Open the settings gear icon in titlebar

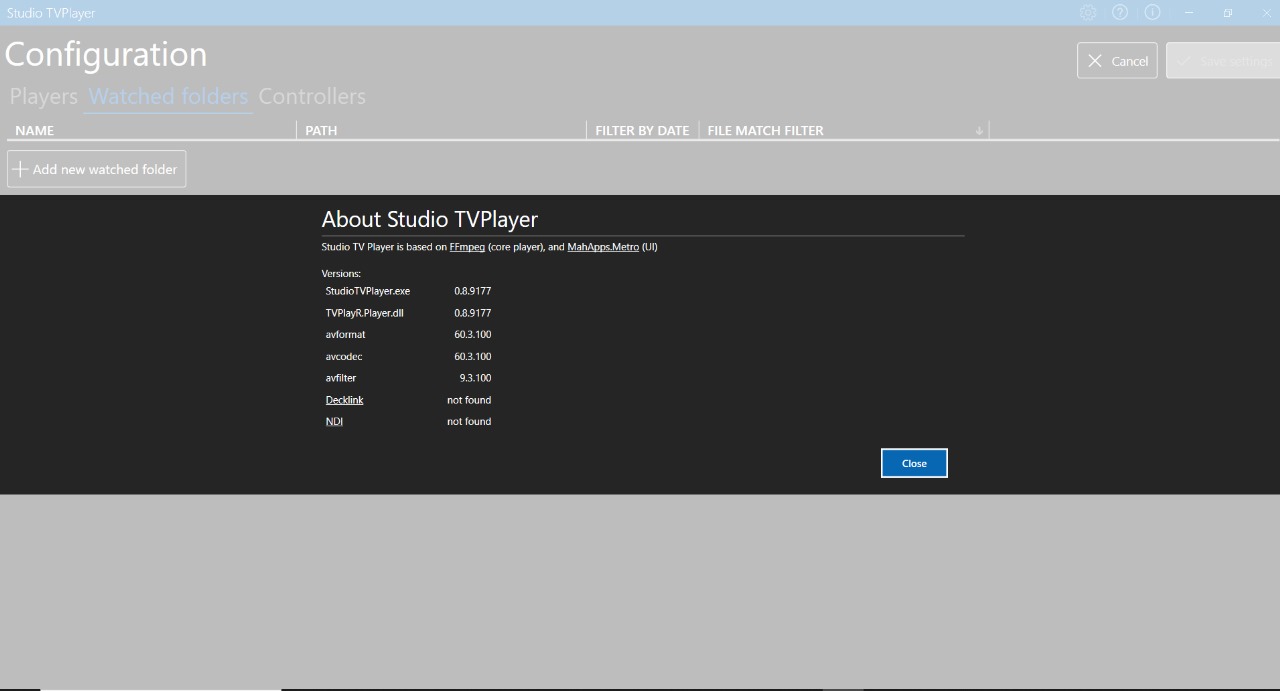(x=1088, y=12)
